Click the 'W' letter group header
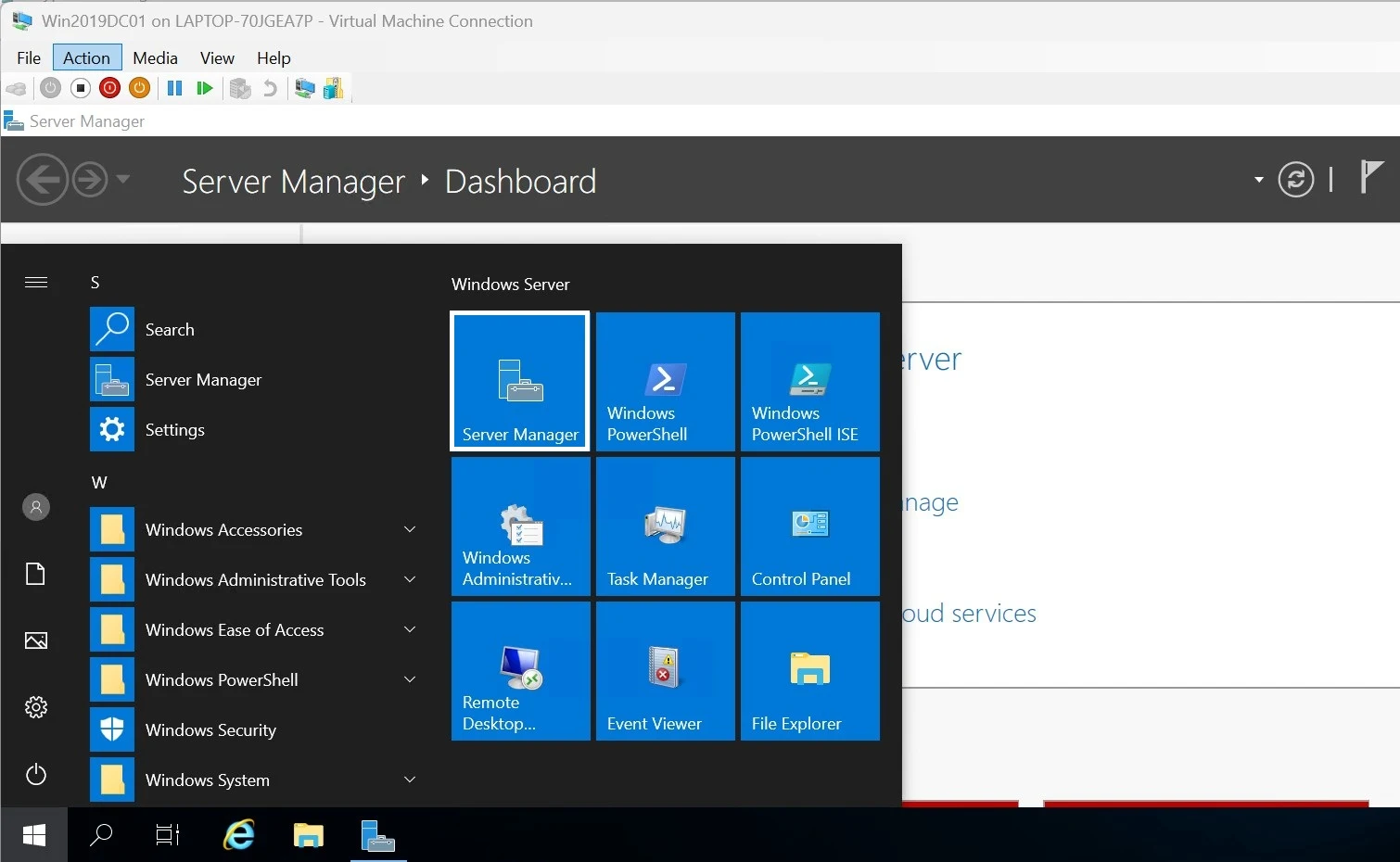Image resolution: width=1400 pixels, height=862 pixels. [99, 482]
